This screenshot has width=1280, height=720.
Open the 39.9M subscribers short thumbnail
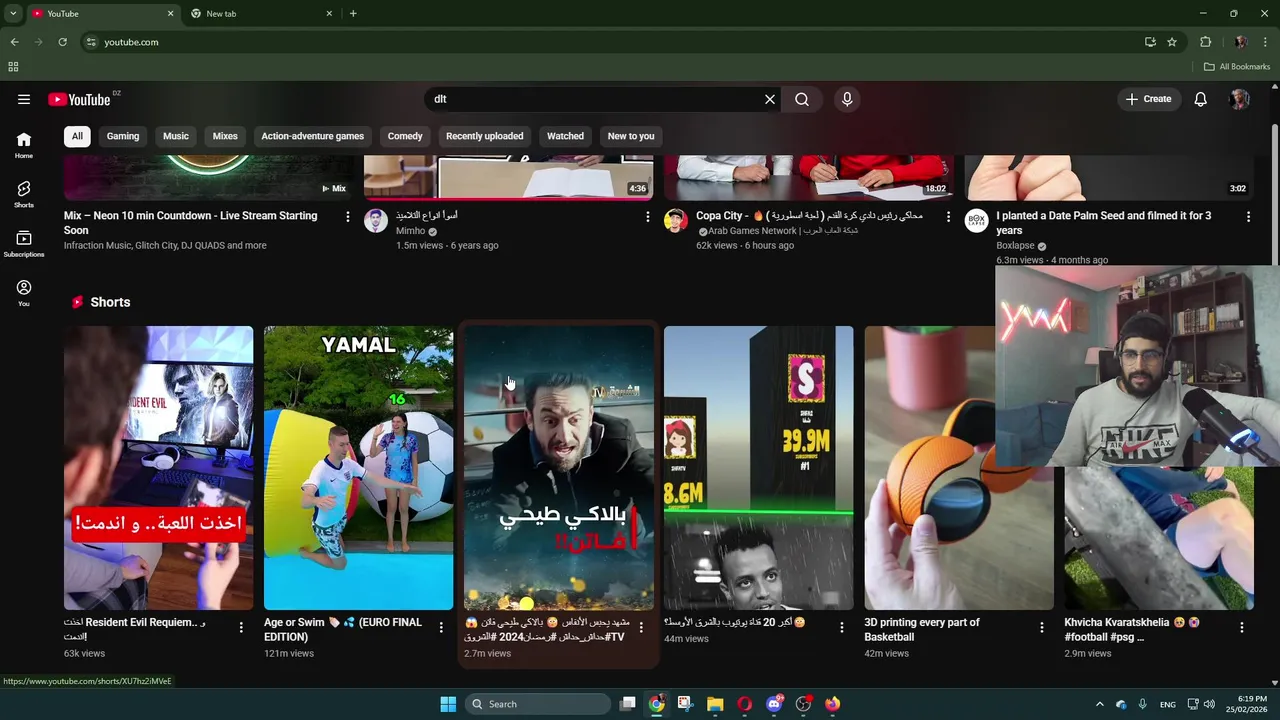(x=758, y=468)
